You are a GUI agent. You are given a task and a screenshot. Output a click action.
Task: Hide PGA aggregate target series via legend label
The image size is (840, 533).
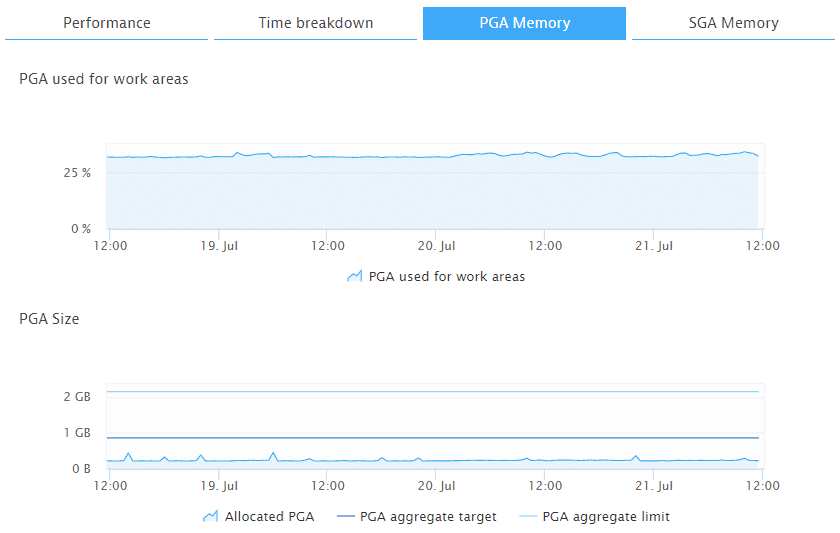coord(428,517)
